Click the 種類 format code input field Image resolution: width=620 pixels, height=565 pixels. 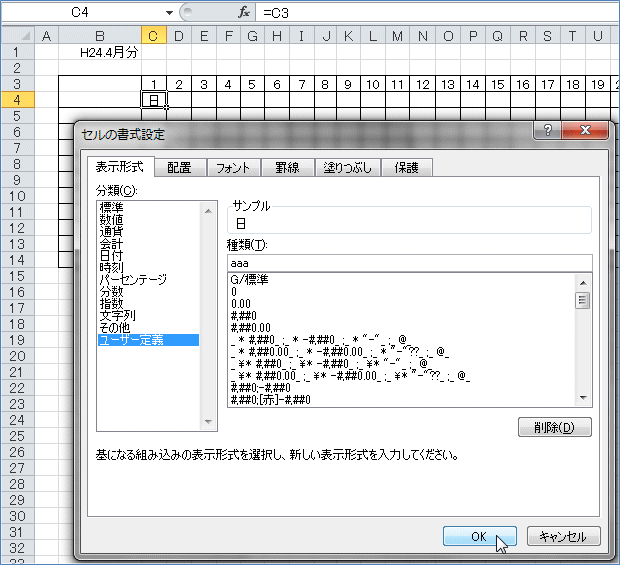[x=409, y=262]
